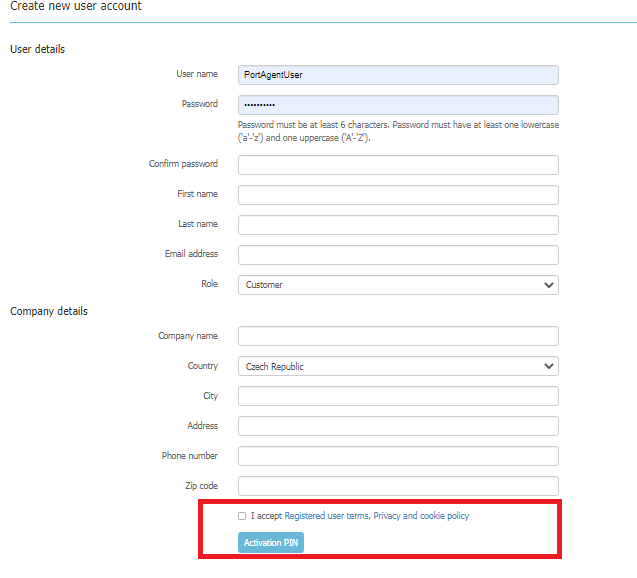Tick the I accept terms checkbox
This screenshot has width=637, height=578.
pyautogui.click(x=242, y=516)
